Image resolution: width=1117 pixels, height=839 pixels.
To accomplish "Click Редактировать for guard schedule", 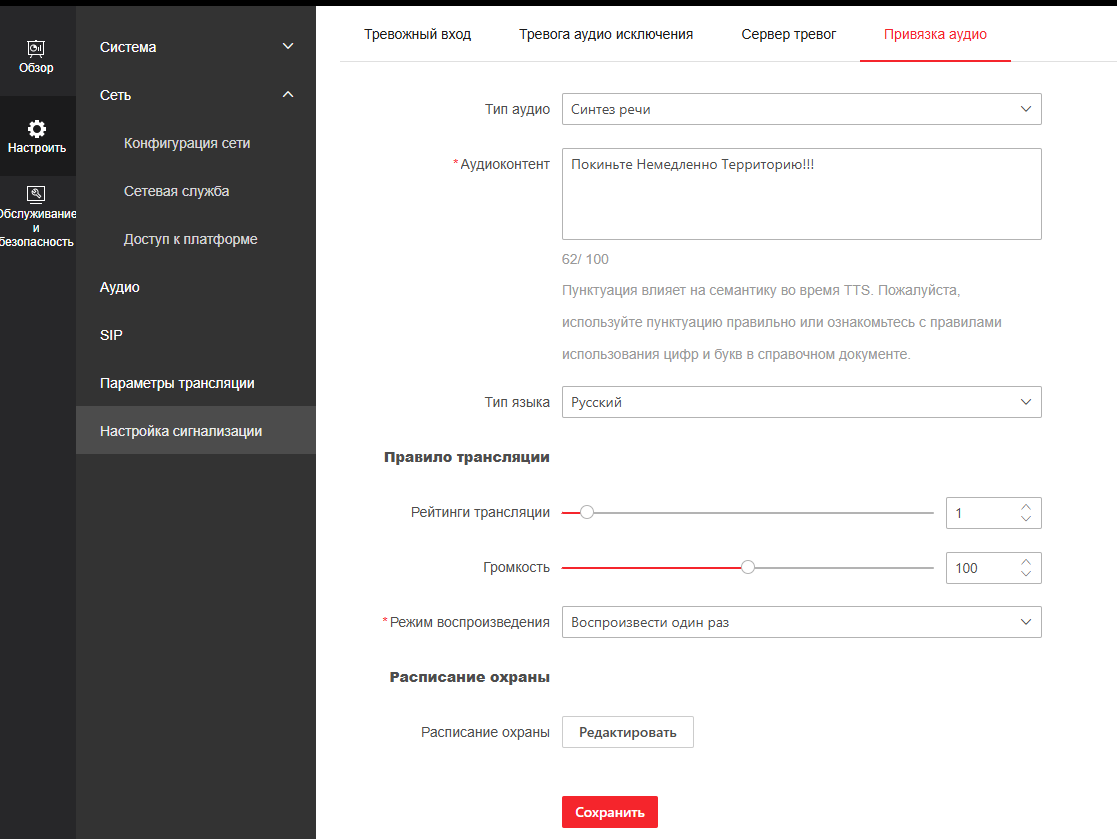I will (x=627, y=732).
